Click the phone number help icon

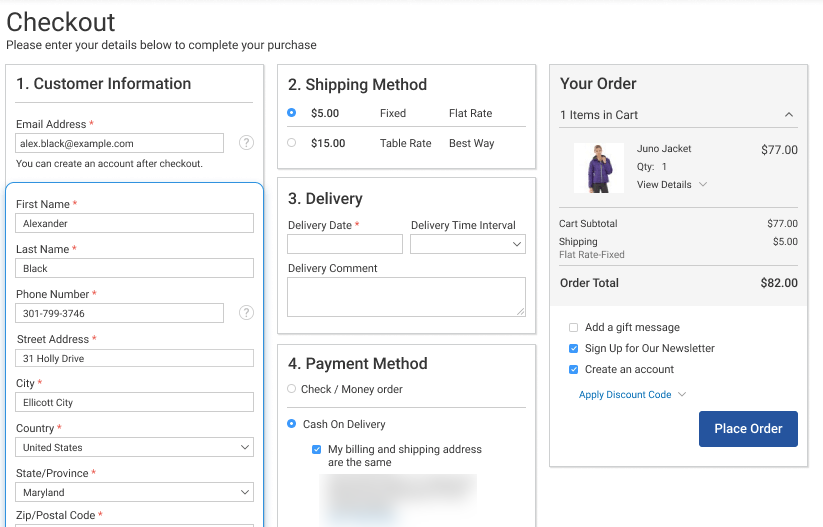[246, 313]
